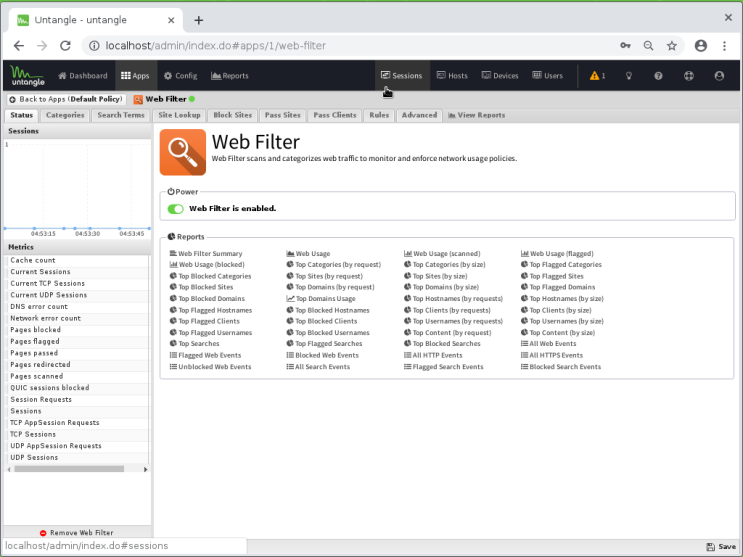Open the user account icon menu
Image resolution: width=743 pixels, height=557 pixels.
pyautogui.click(x=719, y=76)
